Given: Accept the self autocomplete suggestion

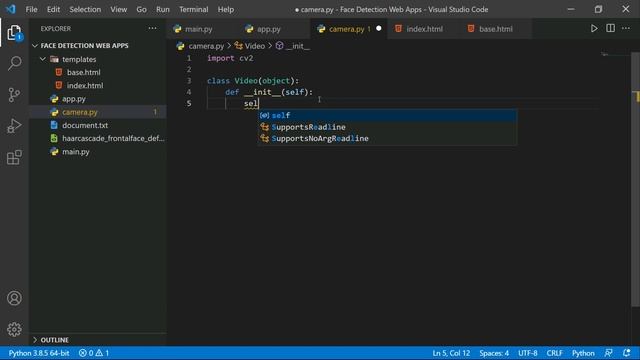Looking at the screenshot, I should pyautogui.click(x=387, y=116).
